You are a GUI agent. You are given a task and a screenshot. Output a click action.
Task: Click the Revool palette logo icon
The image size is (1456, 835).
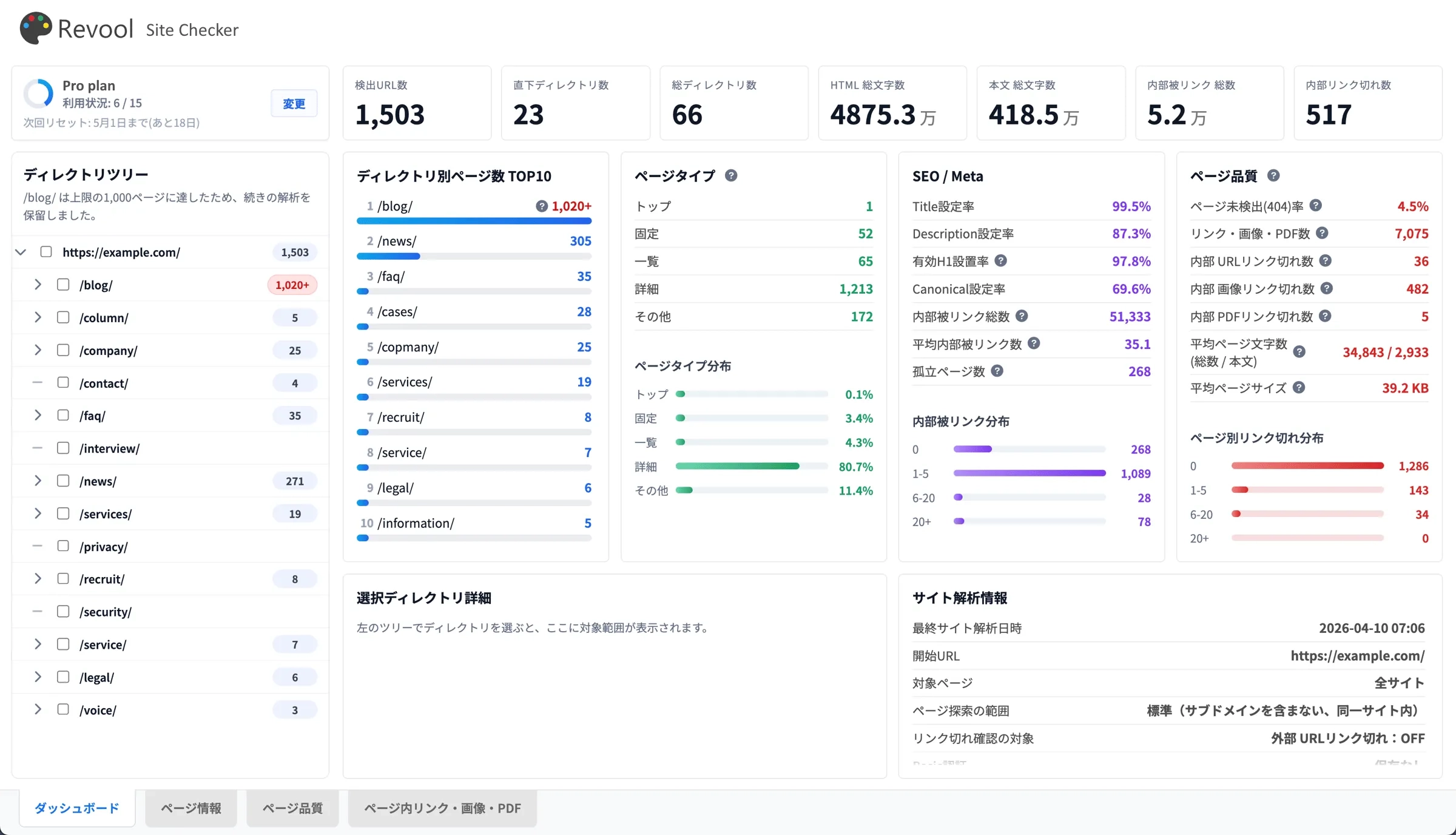[36, 29]
